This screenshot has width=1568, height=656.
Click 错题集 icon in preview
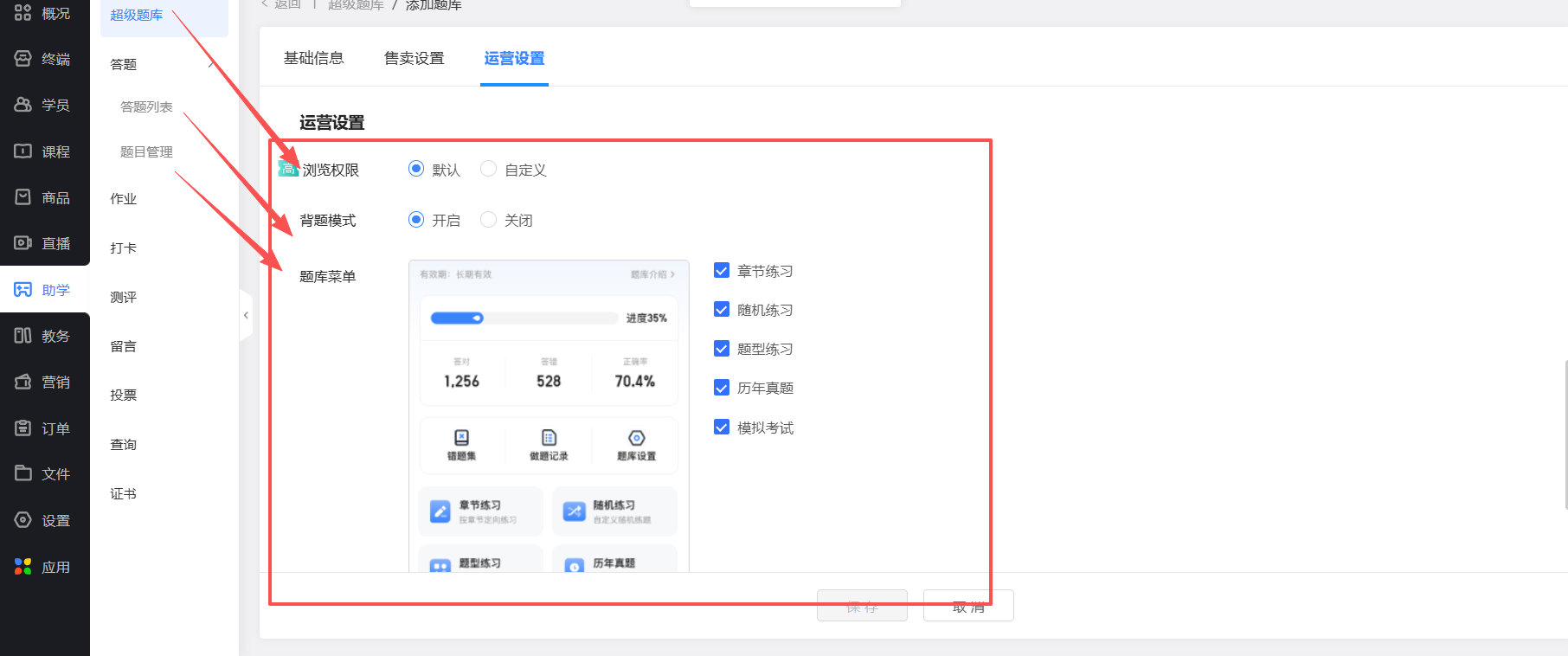[462, 438]
